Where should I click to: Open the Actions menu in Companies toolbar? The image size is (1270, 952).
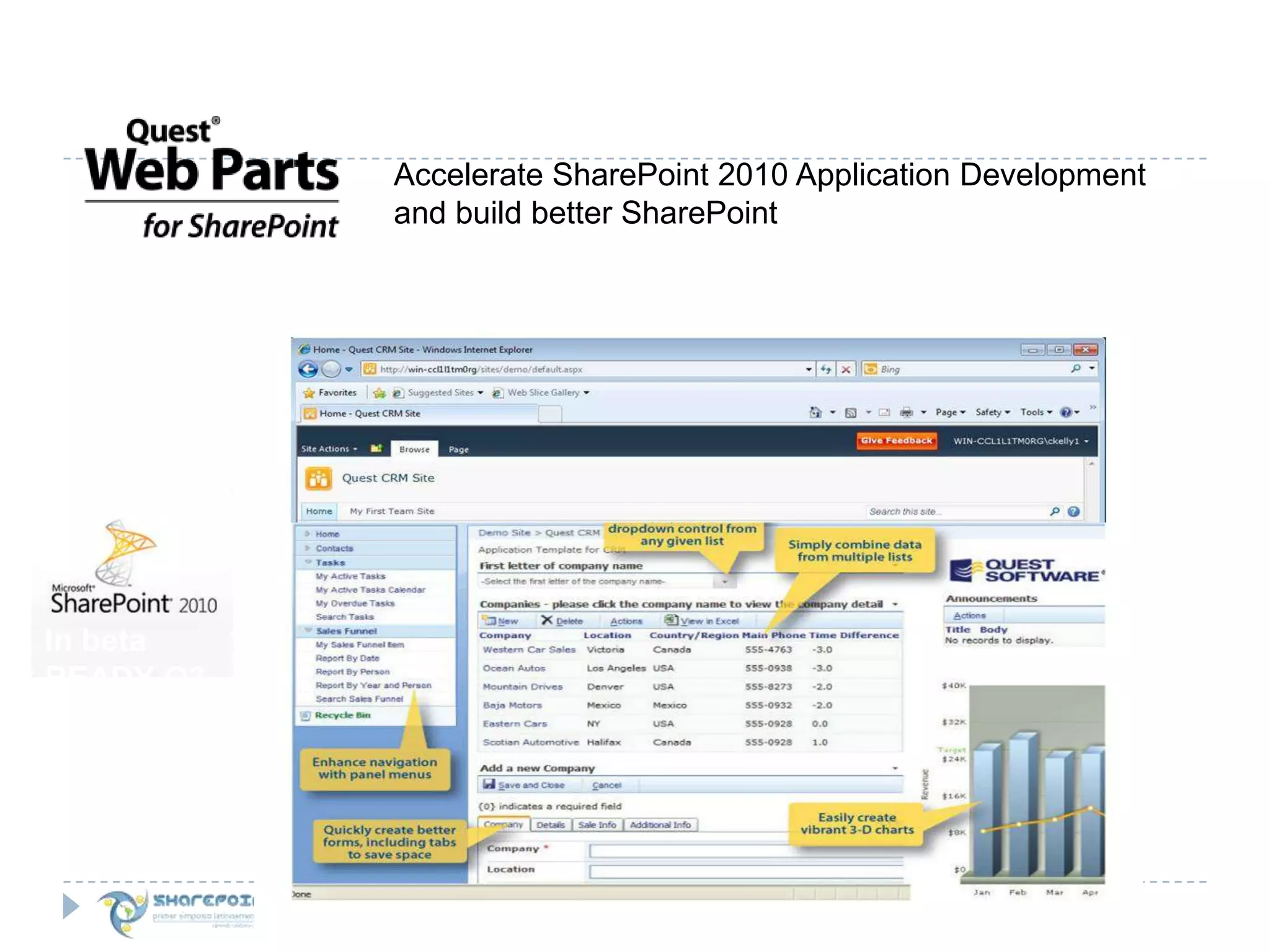(x=626, y=621)
